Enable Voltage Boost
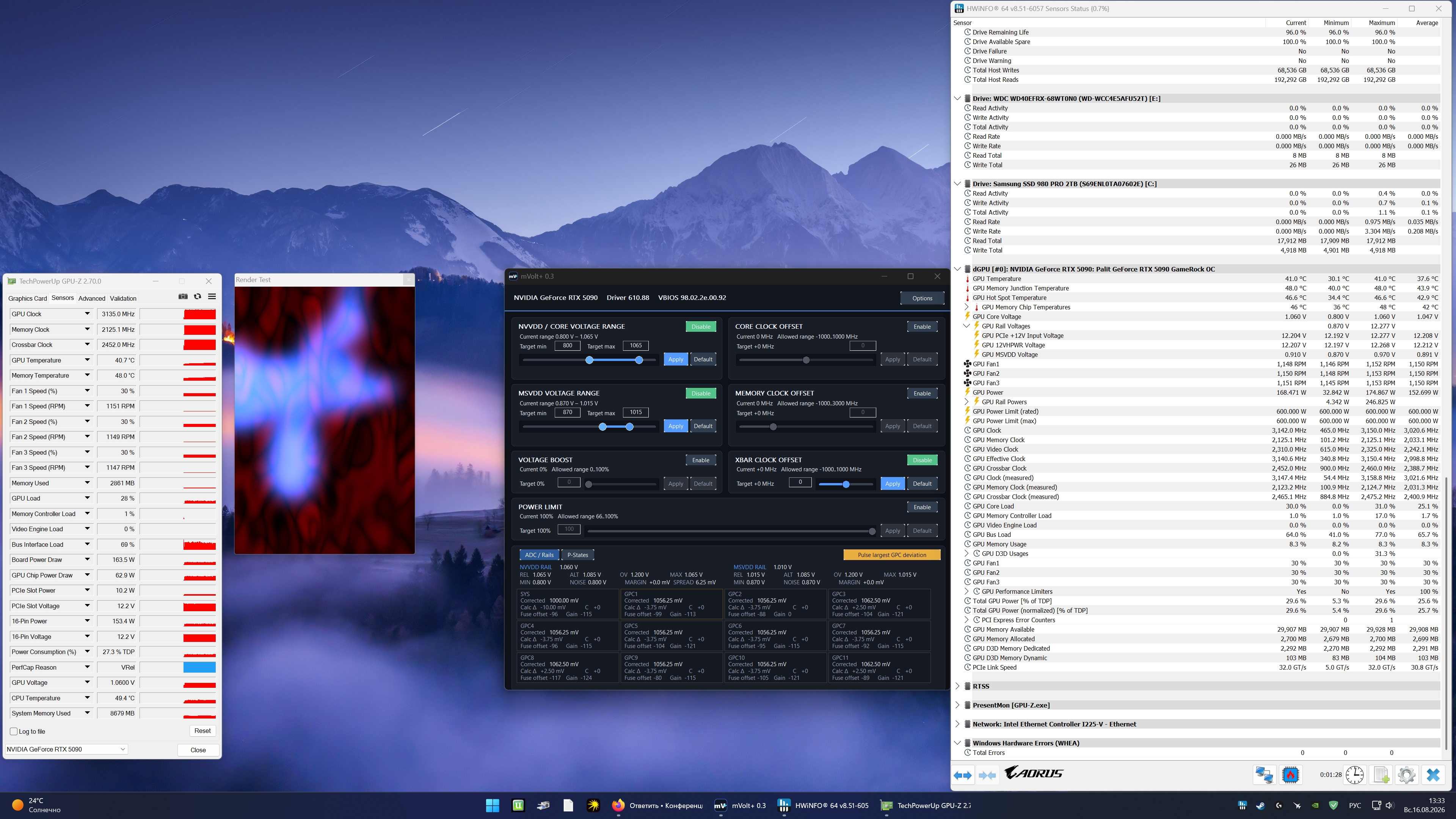The image size is (1456, 819). [x=701, y=460]
